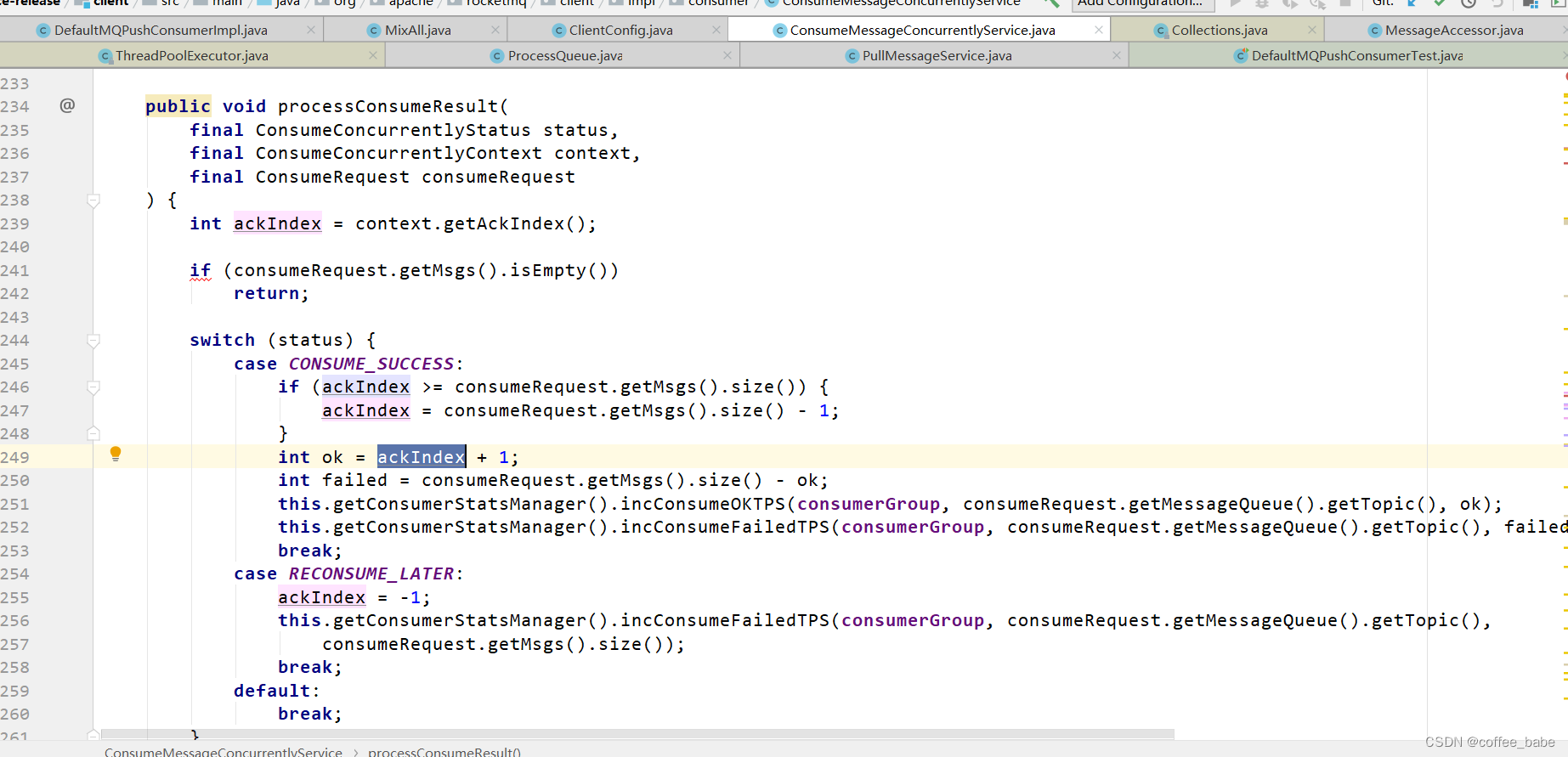Click line number 252 in the gutter
This screenshot has width=1568, height=757.
15,527
